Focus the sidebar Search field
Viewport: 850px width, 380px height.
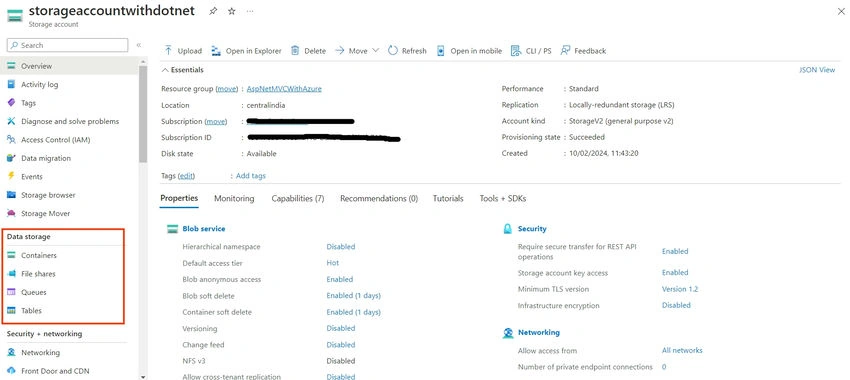tap(67, 45)
